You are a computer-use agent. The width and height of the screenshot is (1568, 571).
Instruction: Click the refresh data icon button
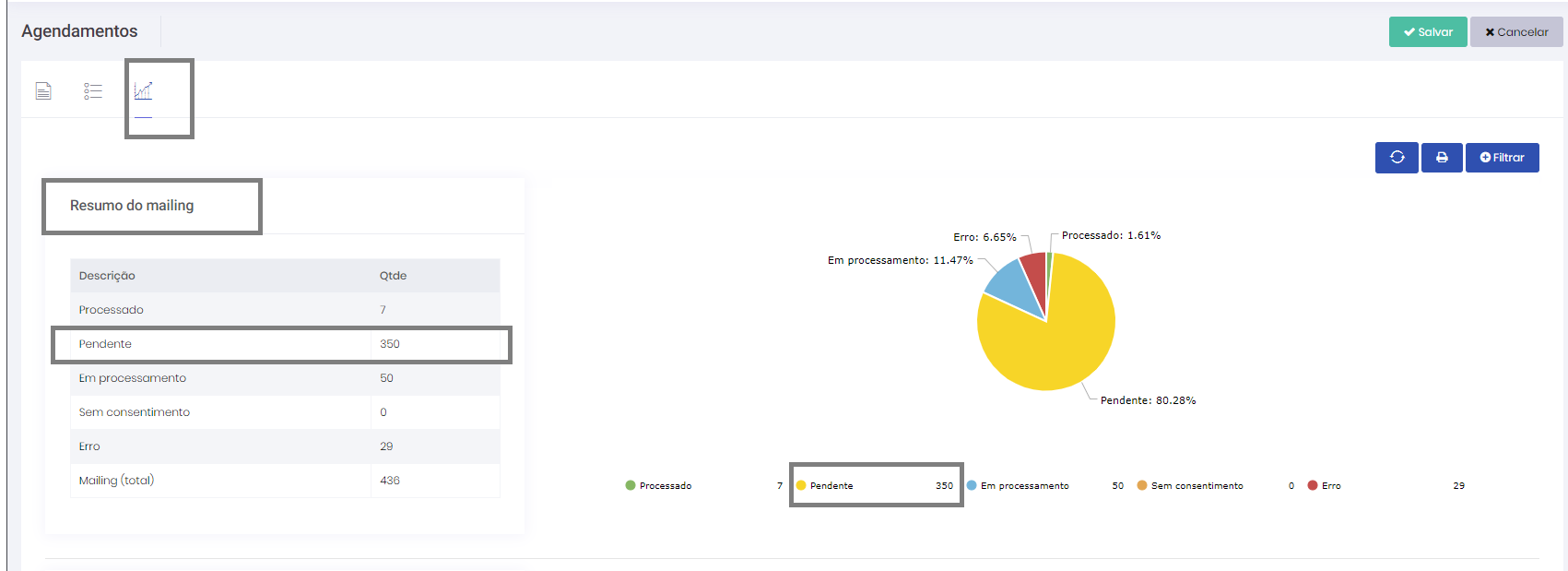click(1397, 158)
